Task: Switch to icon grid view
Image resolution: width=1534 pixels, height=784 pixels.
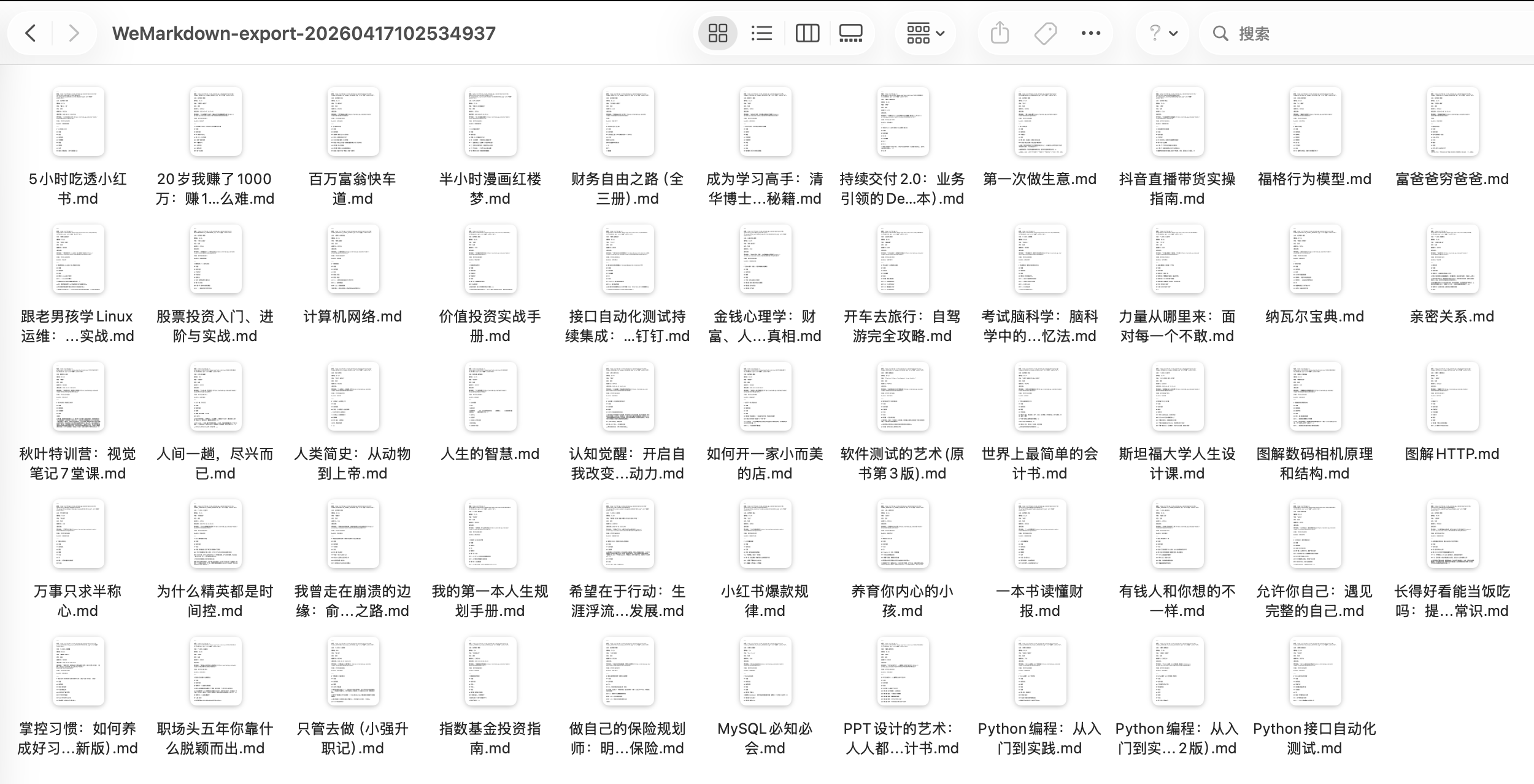Action: click(717, 33)
